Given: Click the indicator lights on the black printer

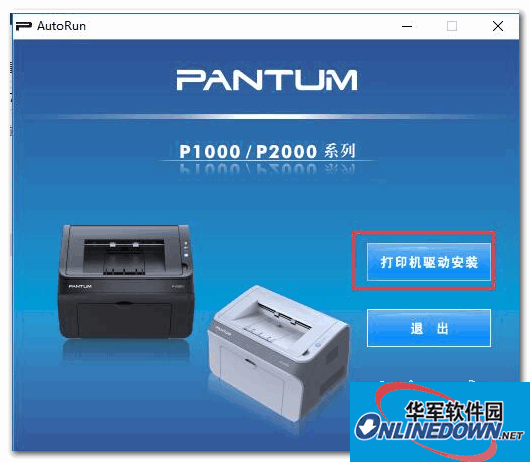Looking at the screenshot, I should (x=186, y=250).
